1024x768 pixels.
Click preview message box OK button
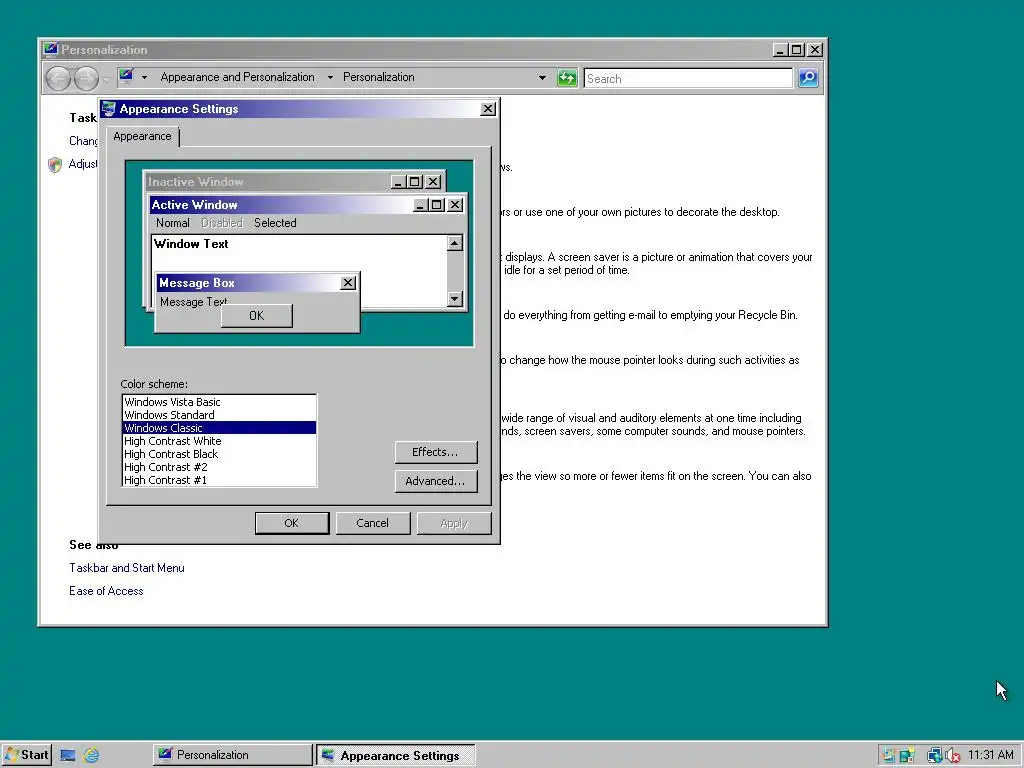[257, 315]
